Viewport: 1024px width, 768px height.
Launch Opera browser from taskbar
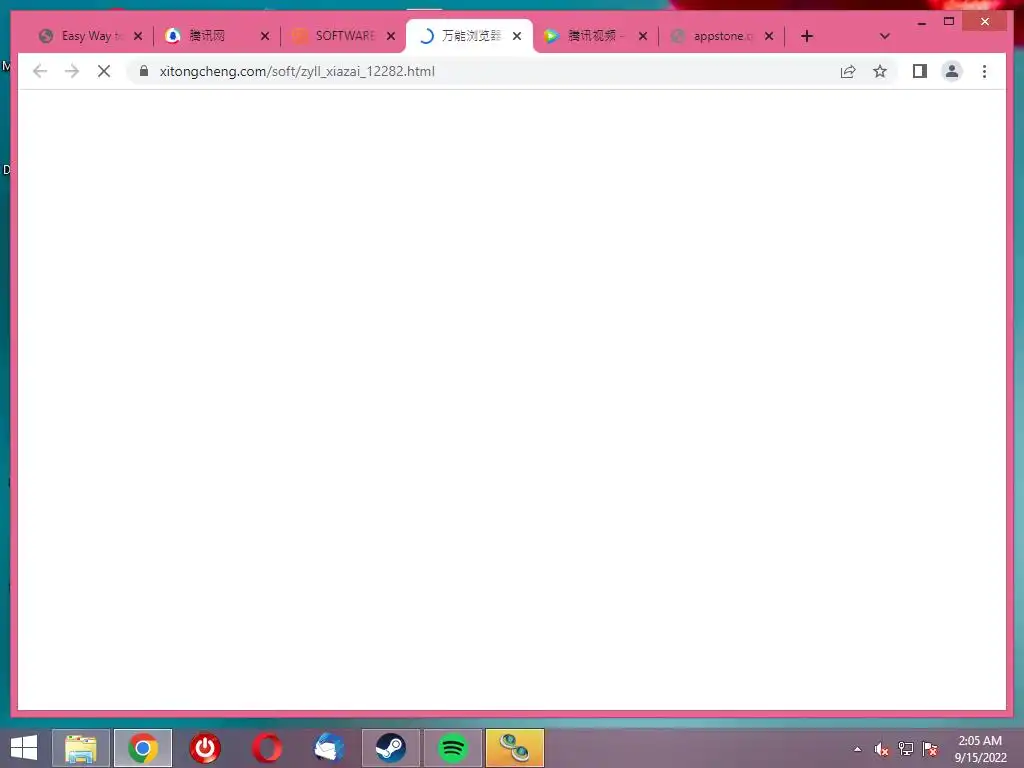point(266,748)
